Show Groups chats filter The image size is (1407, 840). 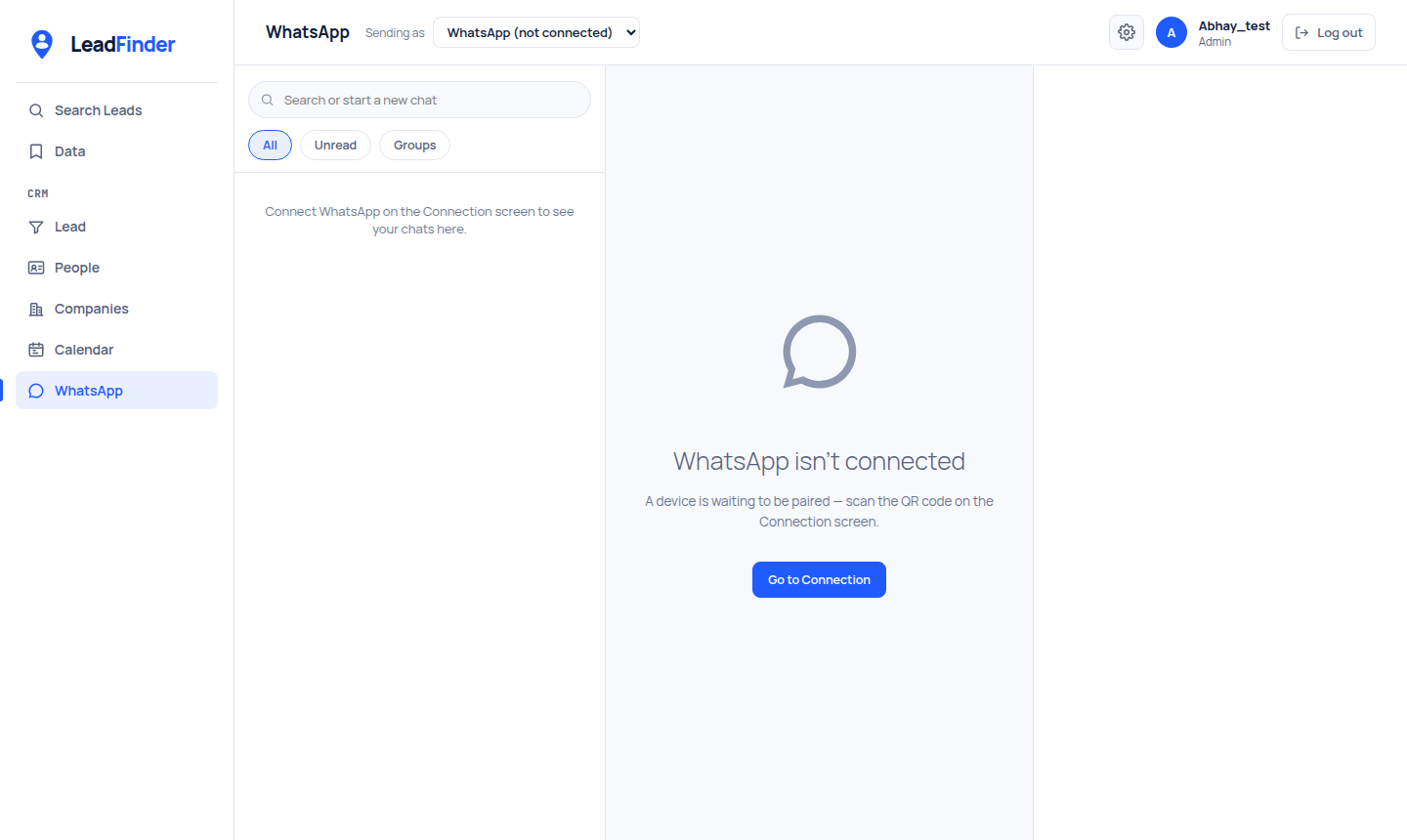(x=414, y=145)
